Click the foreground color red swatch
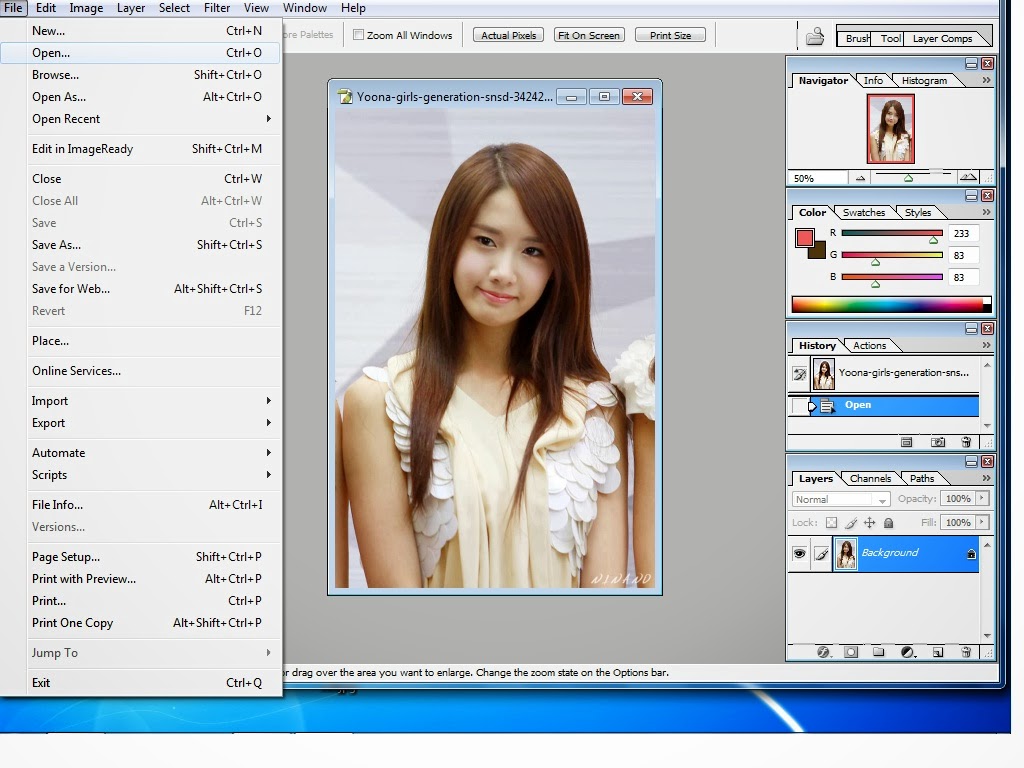Image resolution: width=1024 pixels, height=768 pixels. tap(804, 238)
